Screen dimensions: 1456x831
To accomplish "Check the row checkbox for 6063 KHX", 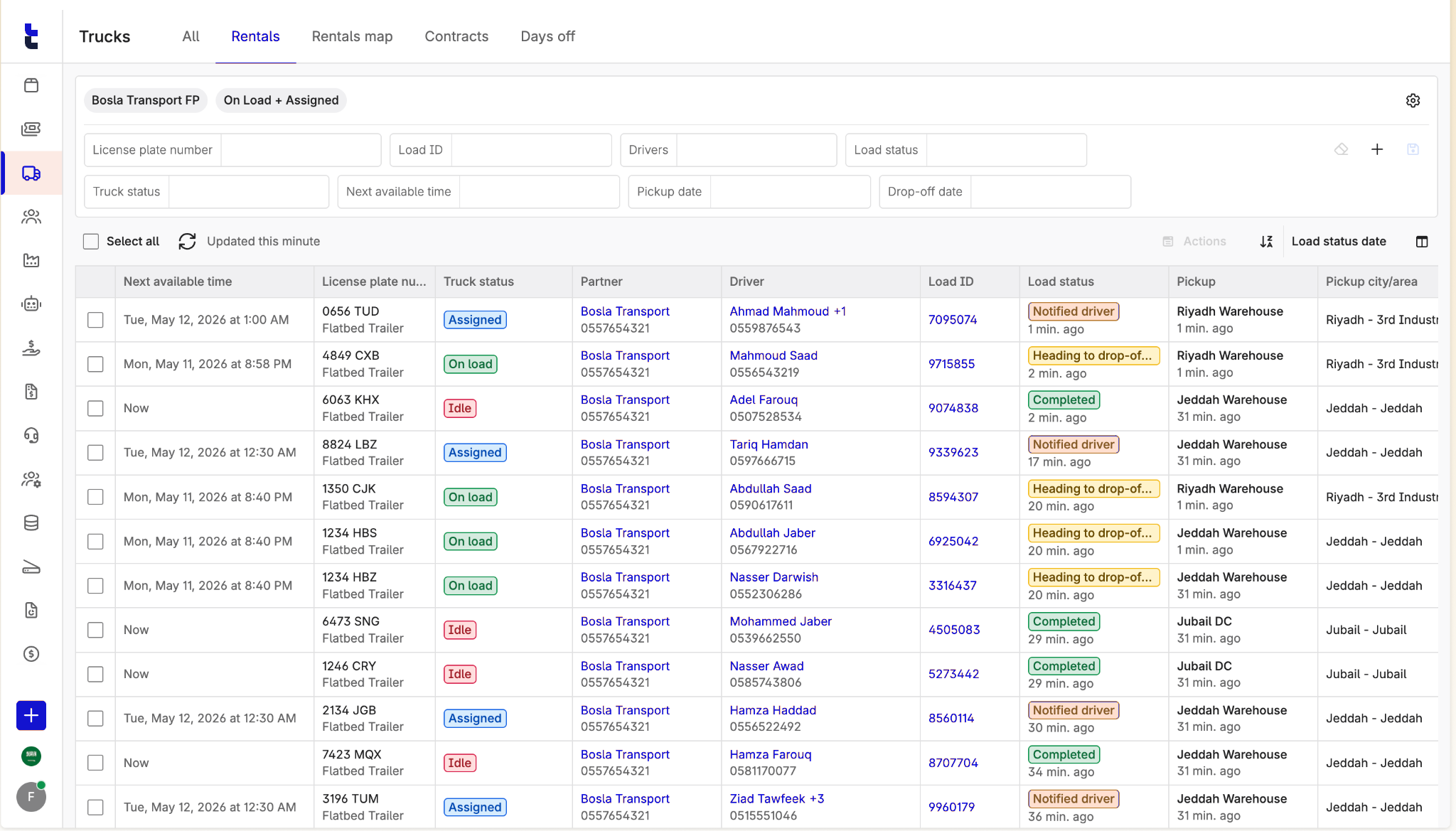I will (x=95, y=408).
